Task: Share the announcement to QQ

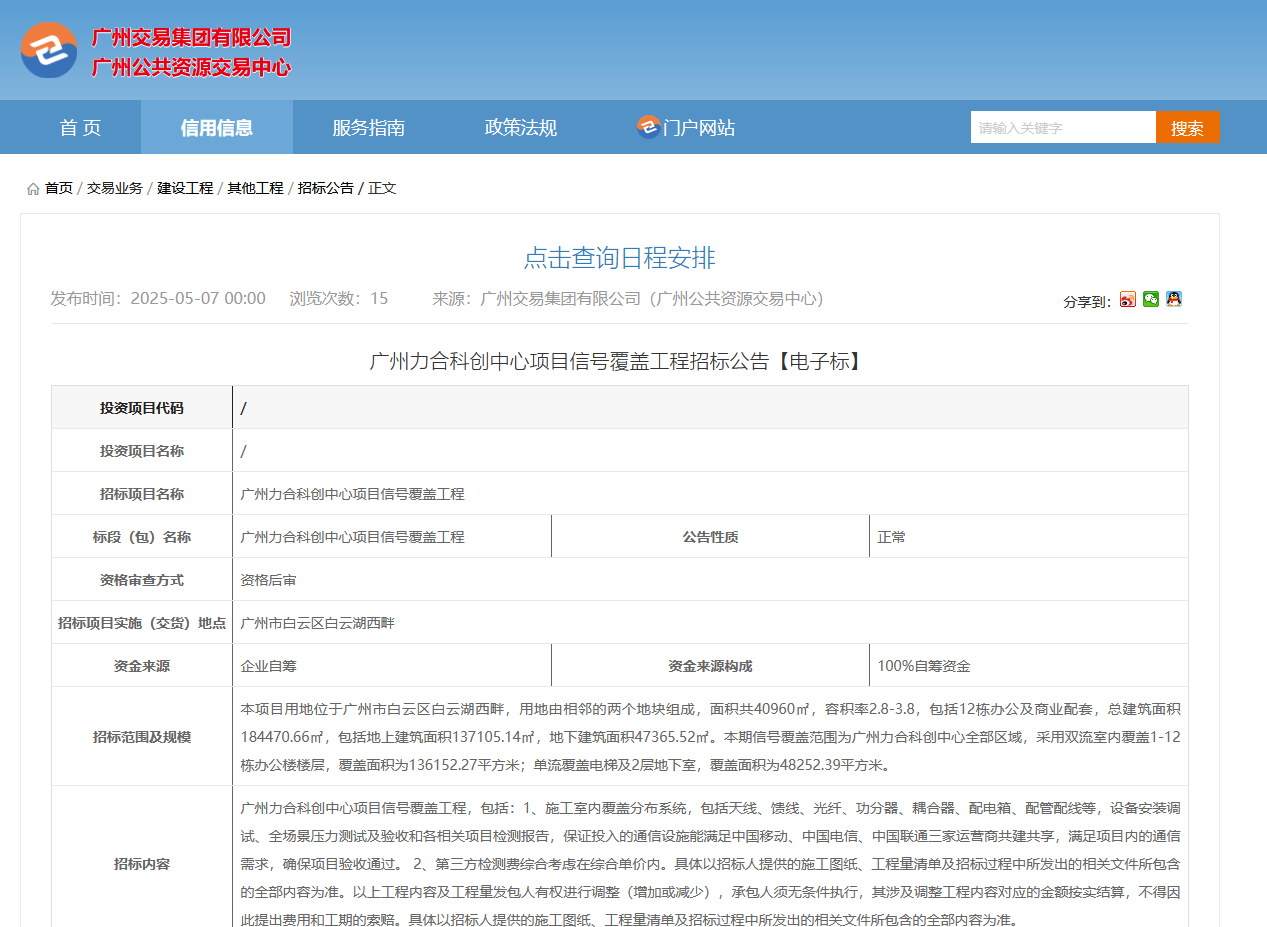Action: (x=1173, y=299)
